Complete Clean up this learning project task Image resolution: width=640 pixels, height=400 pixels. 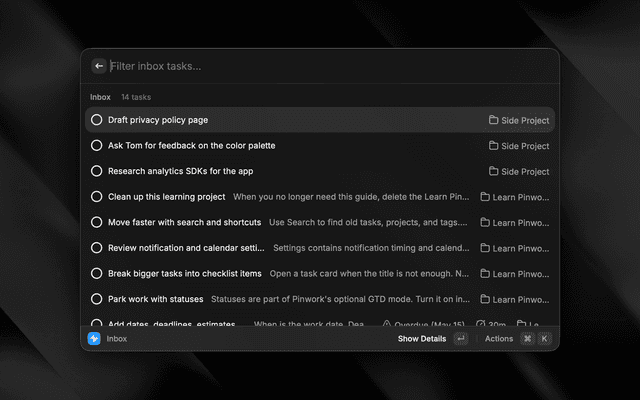point(97,196)
